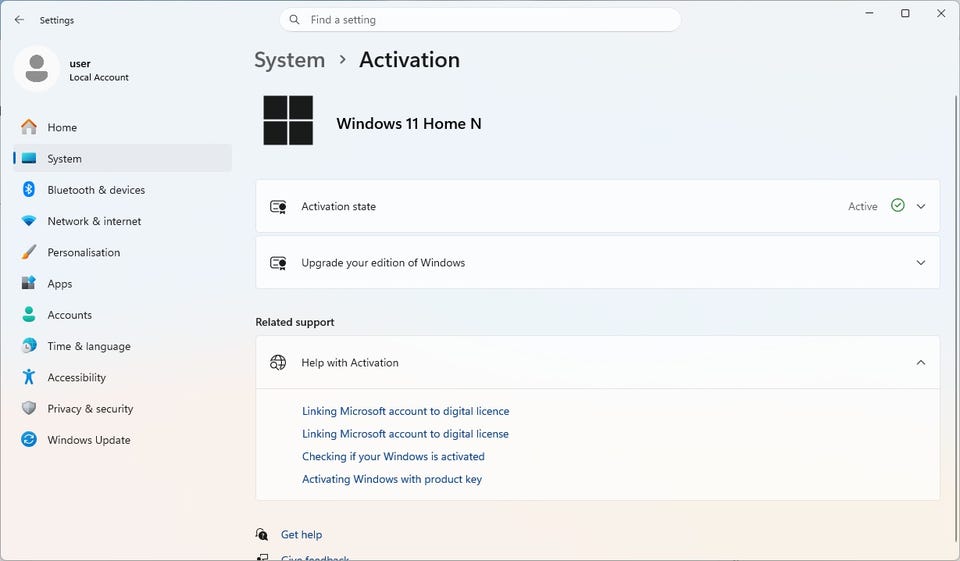Viewport: 960px width, 561px height.
Task: Select Accounts in the sidebar
Action: pyautogui.click(x=70, y=315)
